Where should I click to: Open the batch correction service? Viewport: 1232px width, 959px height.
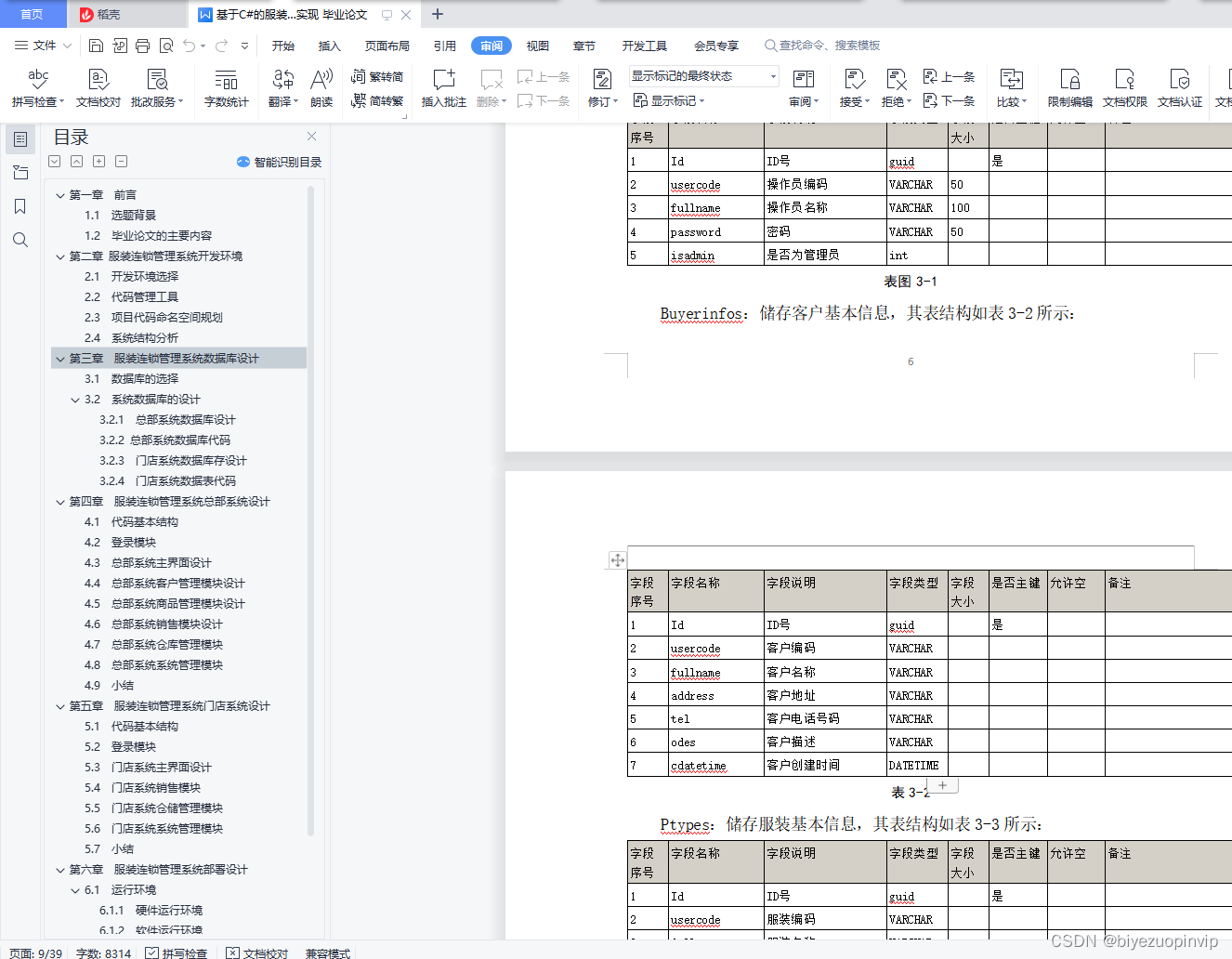(x=157, y=88)
